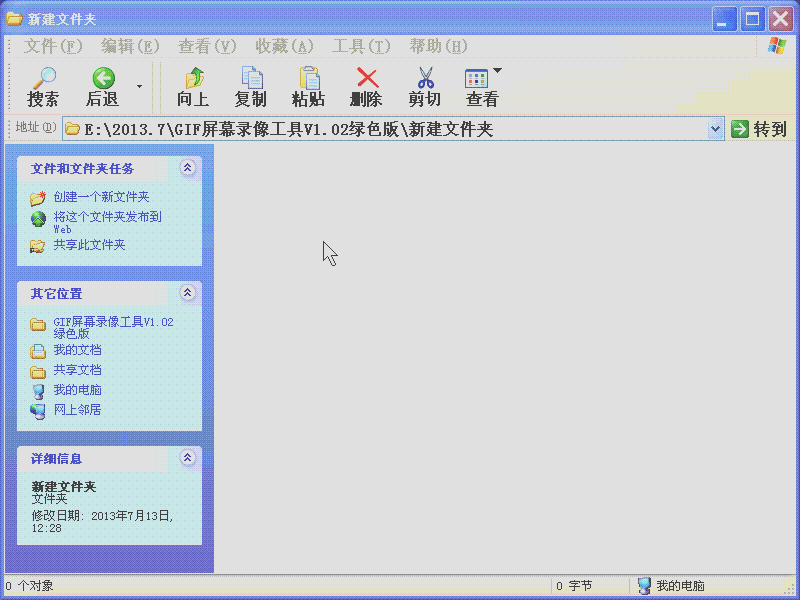The height and width of the screenshot is (600, 800).
Task: Click the network icon beside 网上邻居
Action: point(38,411)
